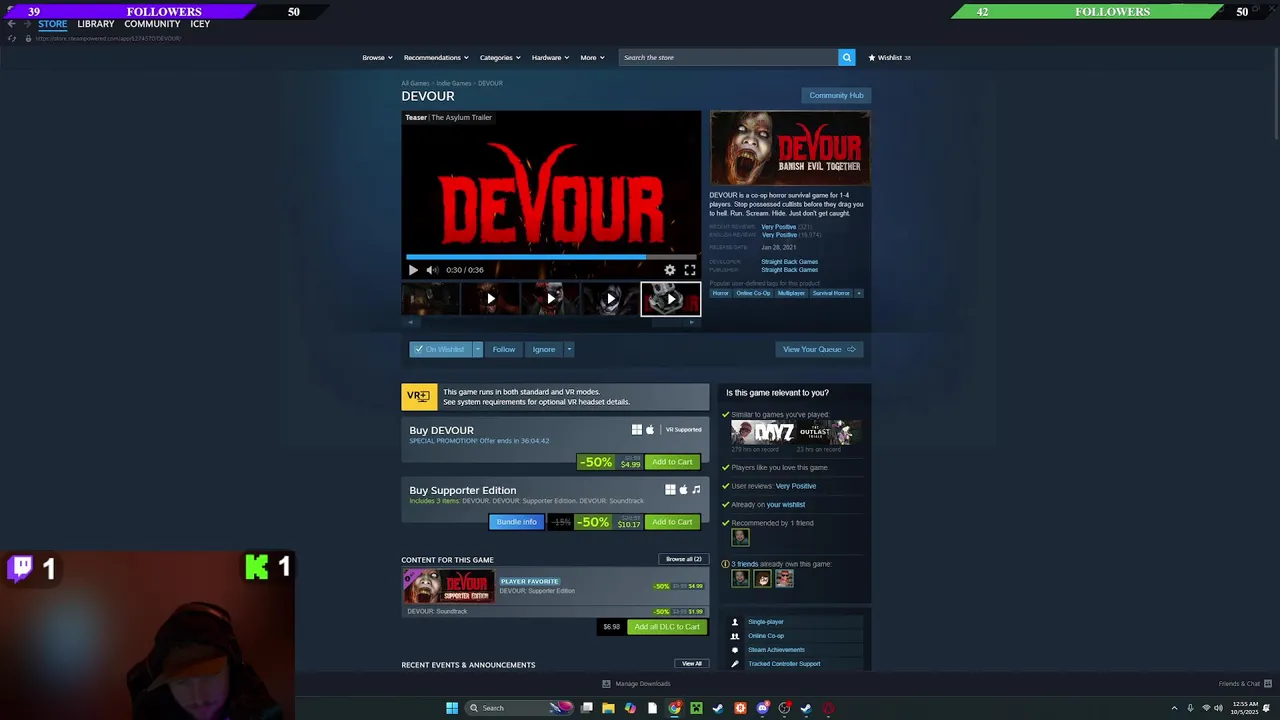Open the ICEY profile tab

point(200,24)
